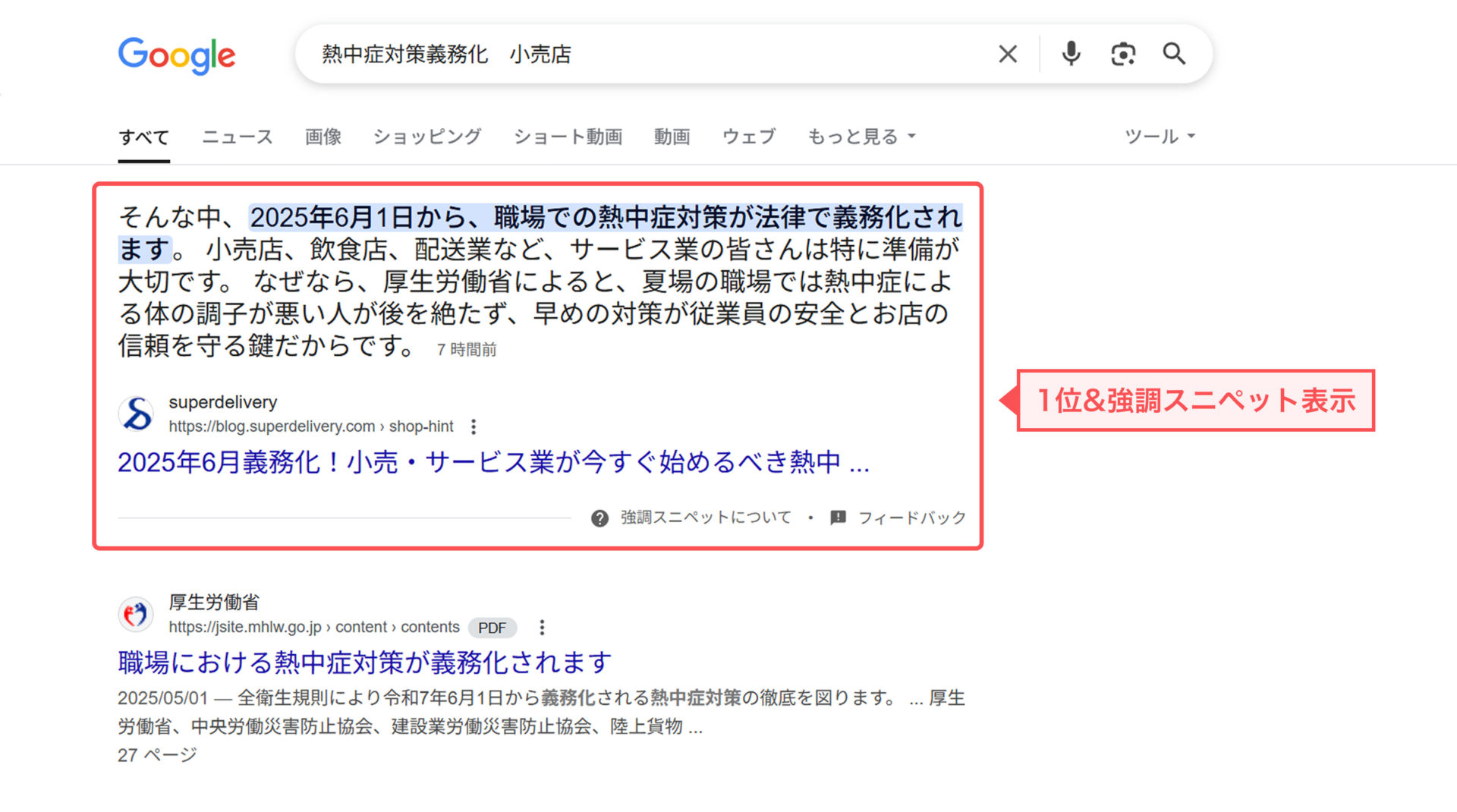Switch to the ショート動画 tab

[568, 137]
